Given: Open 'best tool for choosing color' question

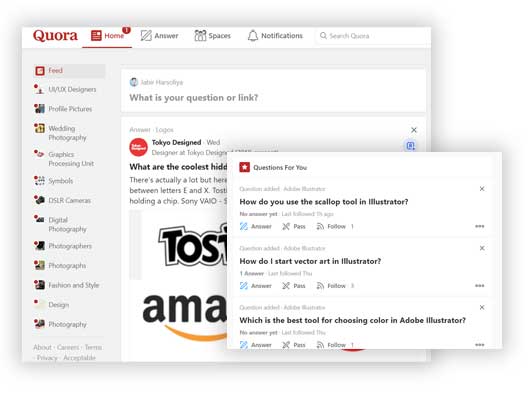Looking at the screenshot, I should point(353,320).
